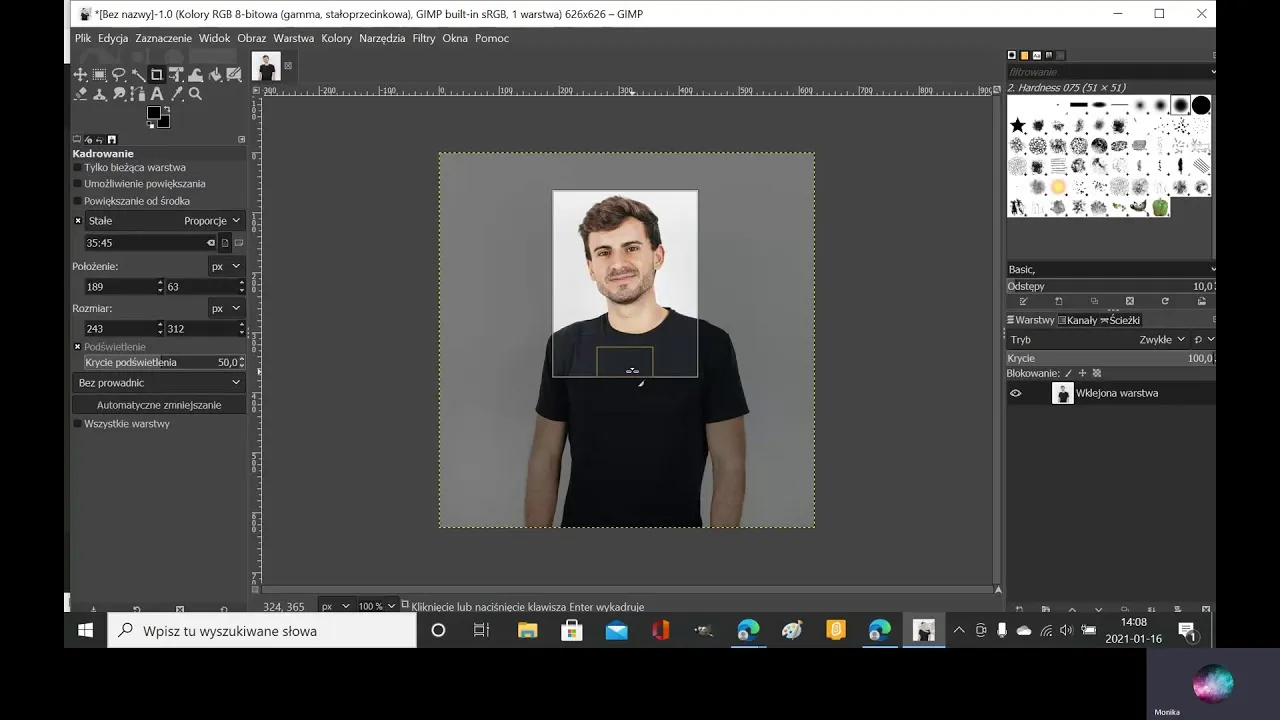Enable 'Tylko bieżąca warstwa' checkbox
The height and width of the screenshot is (720, 1280).
pyautogui.click(x=78, y=168)
